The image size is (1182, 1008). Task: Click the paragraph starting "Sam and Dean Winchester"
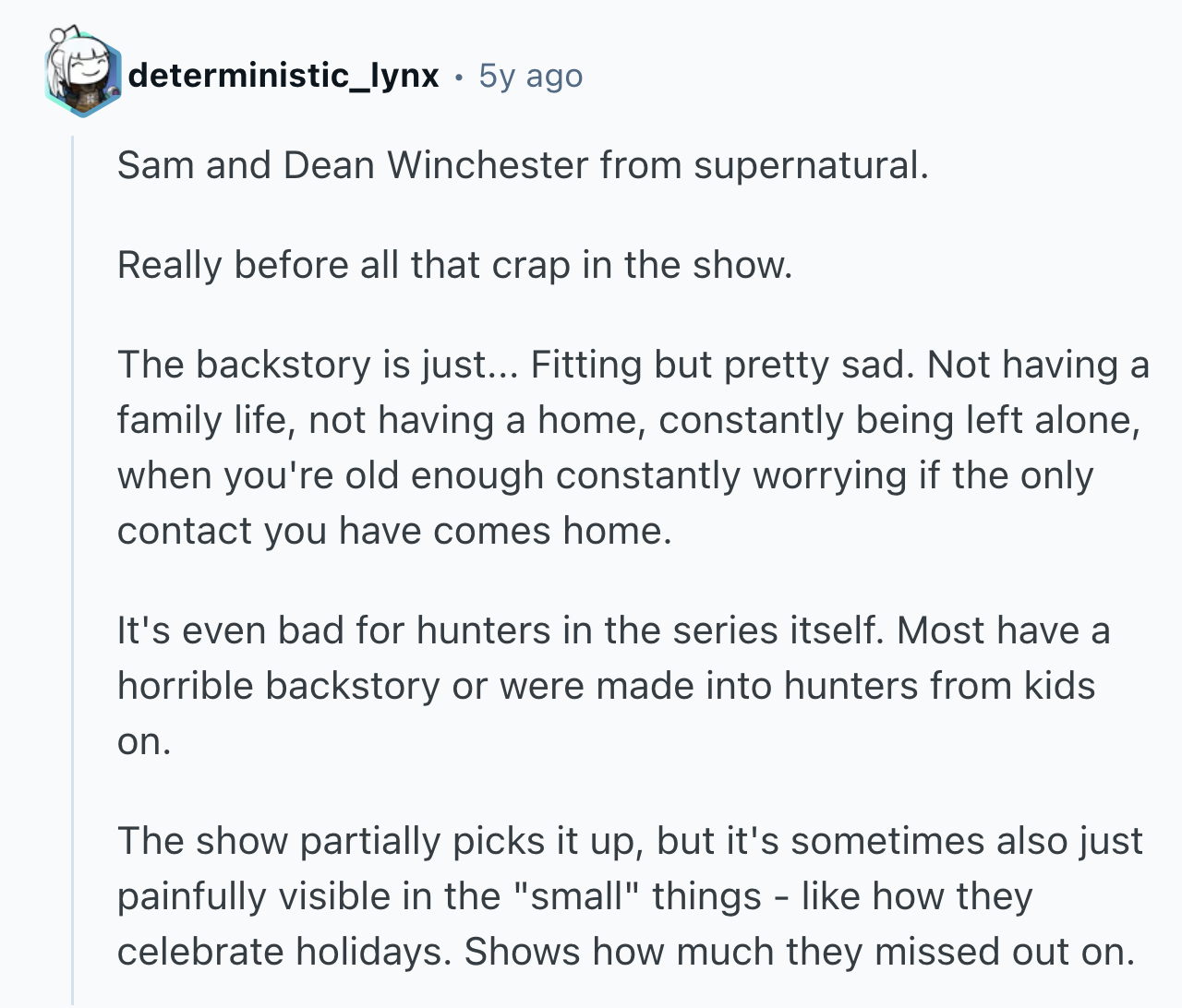click(x=522, y=165)
